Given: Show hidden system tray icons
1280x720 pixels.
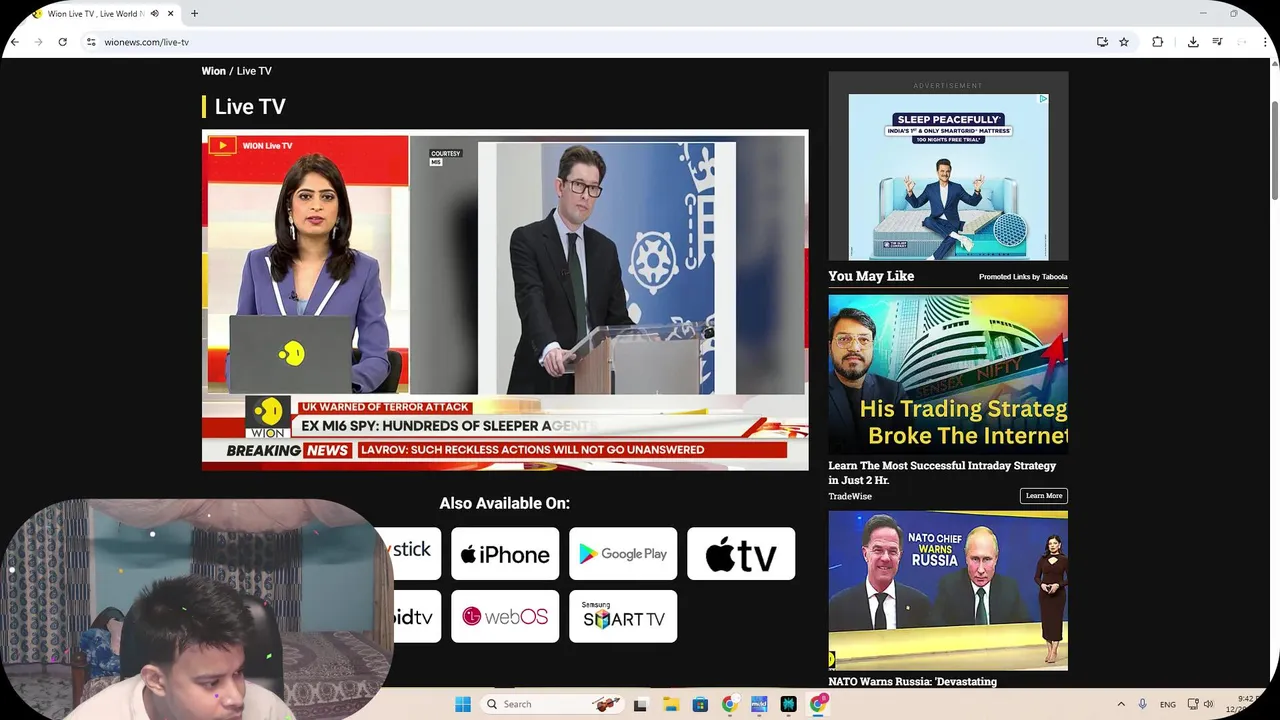Looking at the screenshot, I should [1121, 704].
